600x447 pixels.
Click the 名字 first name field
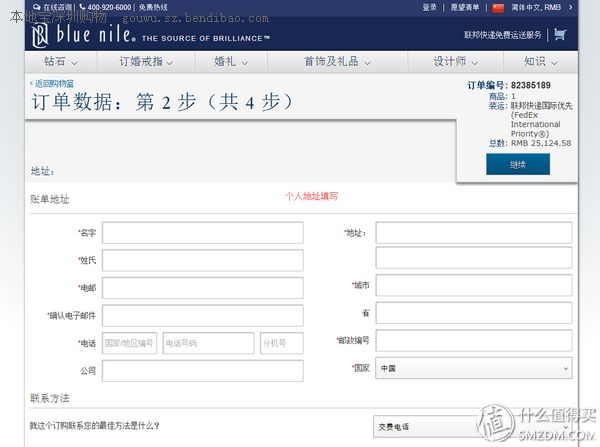[x=203, y=233]
